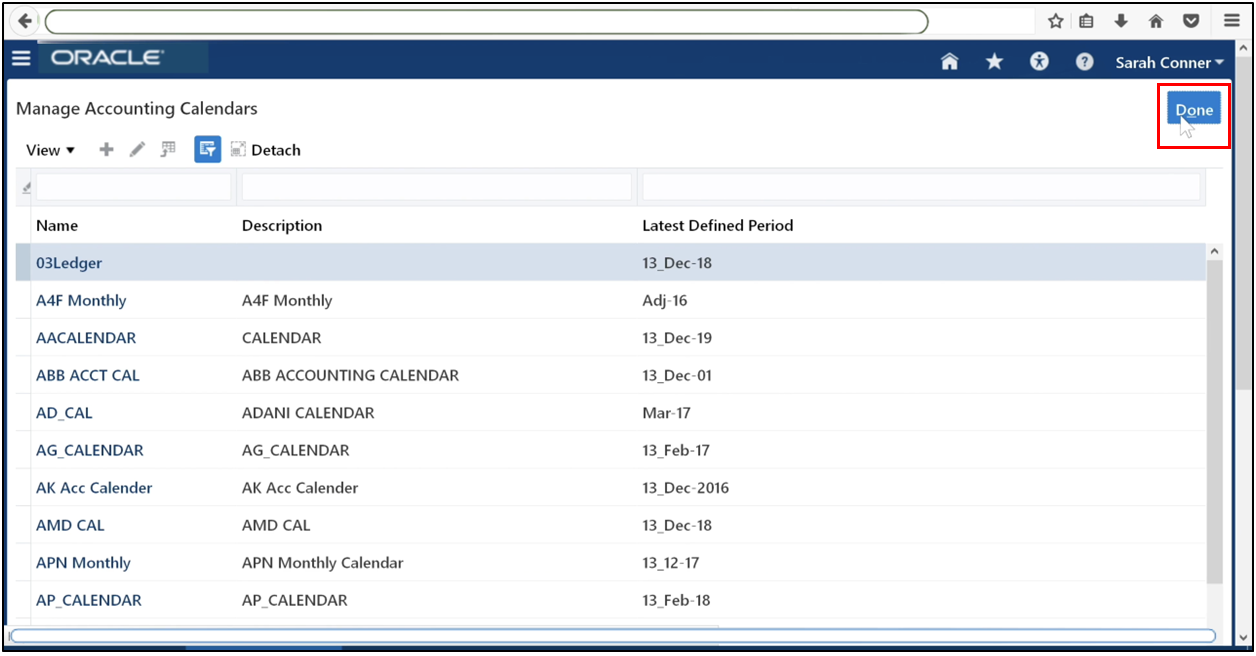
Task: Open the accessibility settings icon
Action: click(1039, 61)
